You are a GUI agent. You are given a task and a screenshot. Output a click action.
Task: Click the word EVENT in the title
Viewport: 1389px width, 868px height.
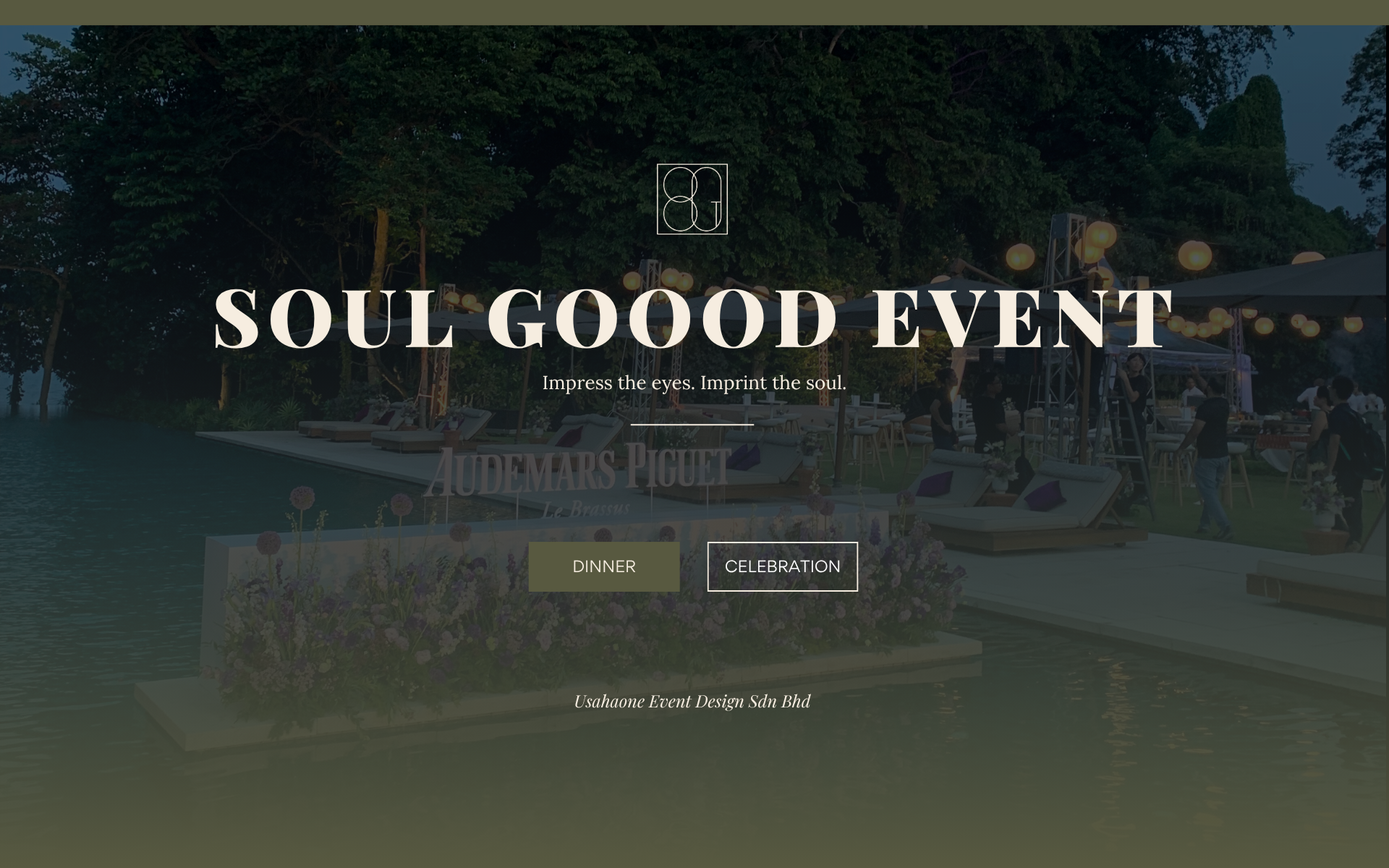point(1023,319)
